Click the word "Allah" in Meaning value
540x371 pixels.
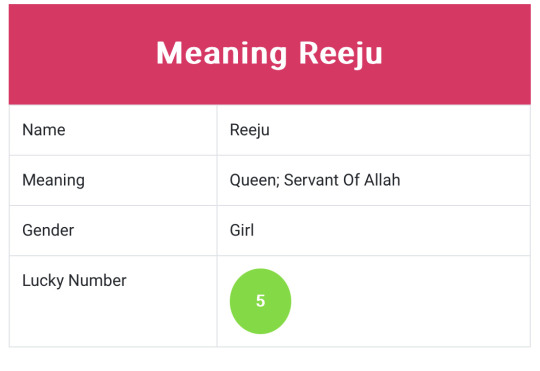(x=382, y=180)
